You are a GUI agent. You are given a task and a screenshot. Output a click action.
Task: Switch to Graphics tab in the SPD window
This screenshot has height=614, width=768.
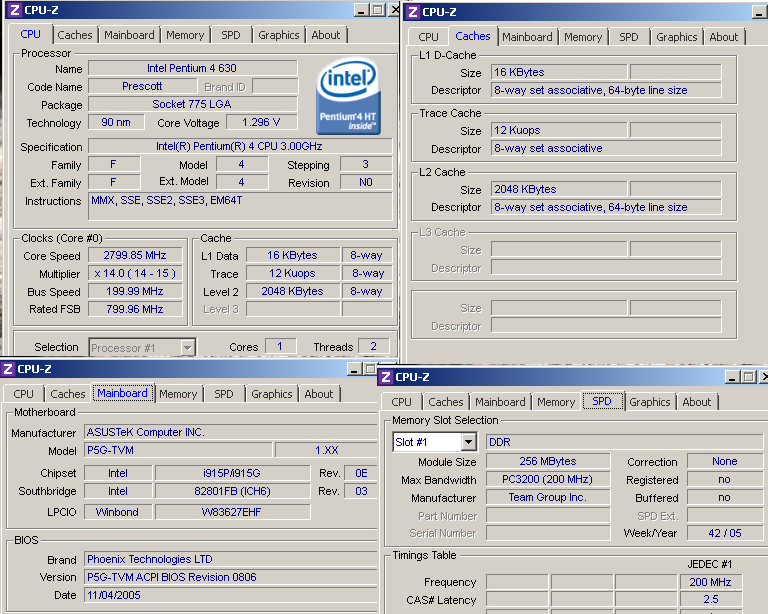tap(650, 402)
